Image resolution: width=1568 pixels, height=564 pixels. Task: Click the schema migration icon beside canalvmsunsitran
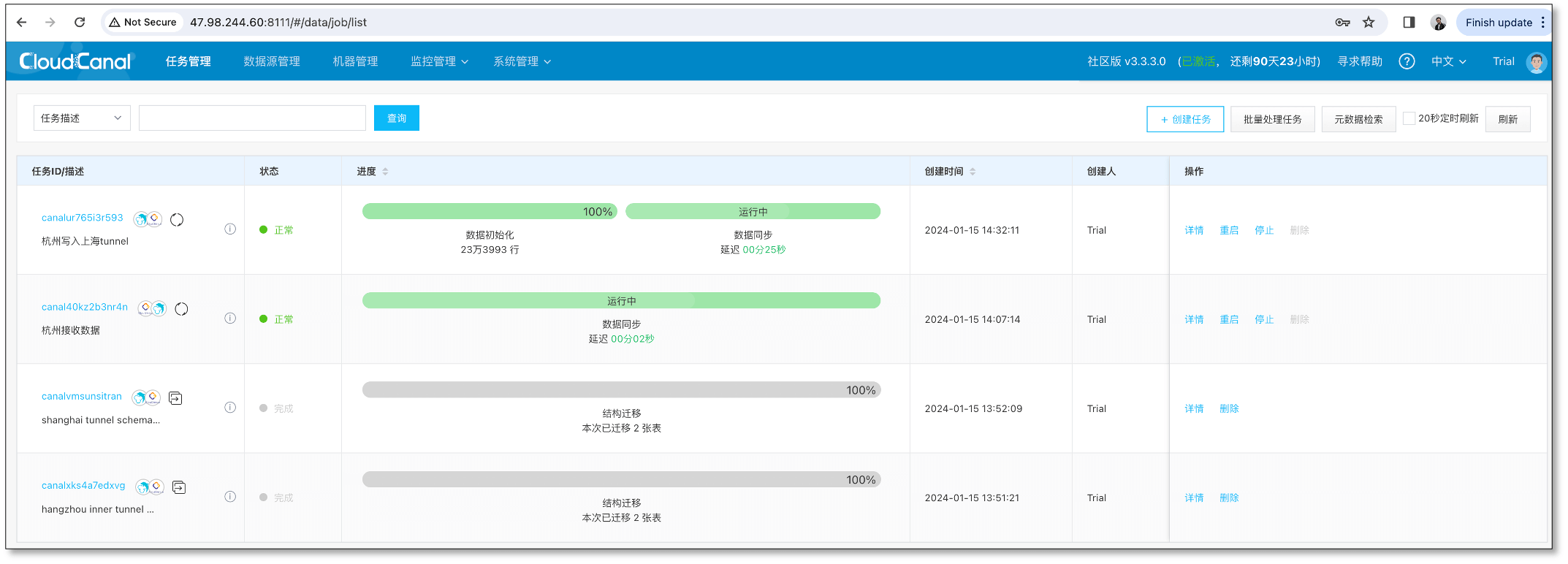[175, 397]
